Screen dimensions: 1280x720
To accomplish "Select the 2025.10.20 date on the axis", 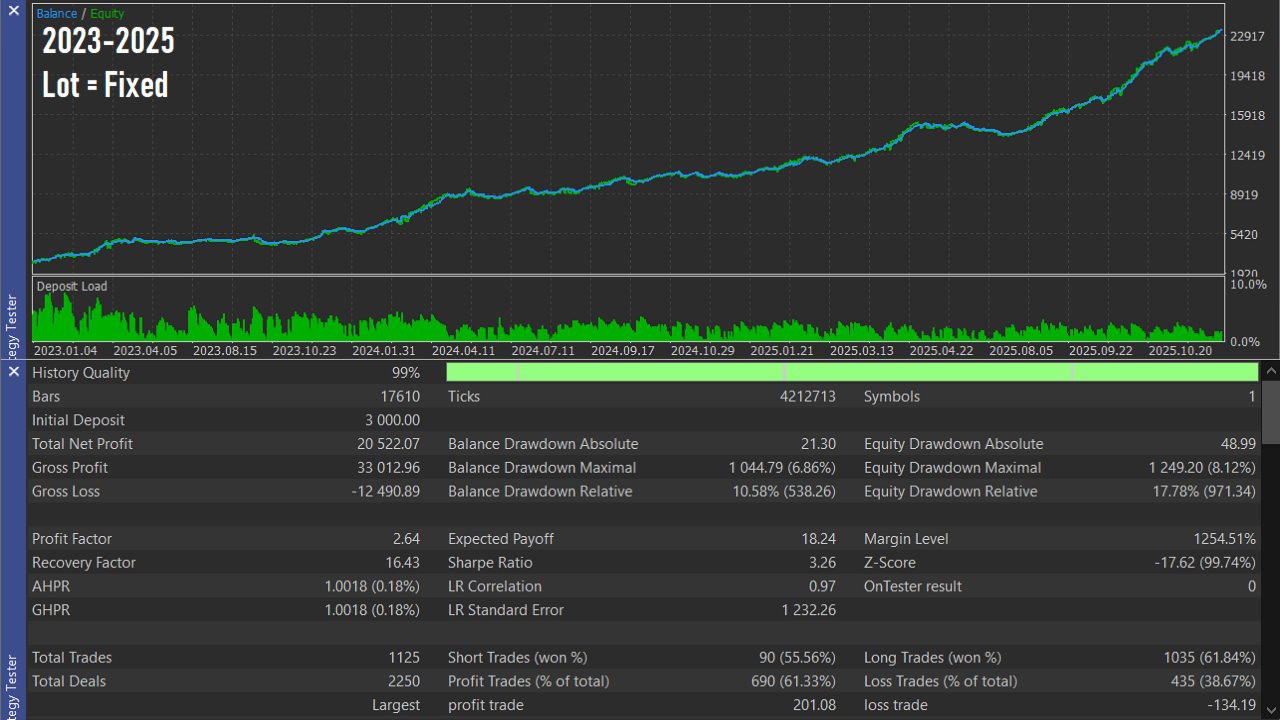I will [x=1180, y=351].
